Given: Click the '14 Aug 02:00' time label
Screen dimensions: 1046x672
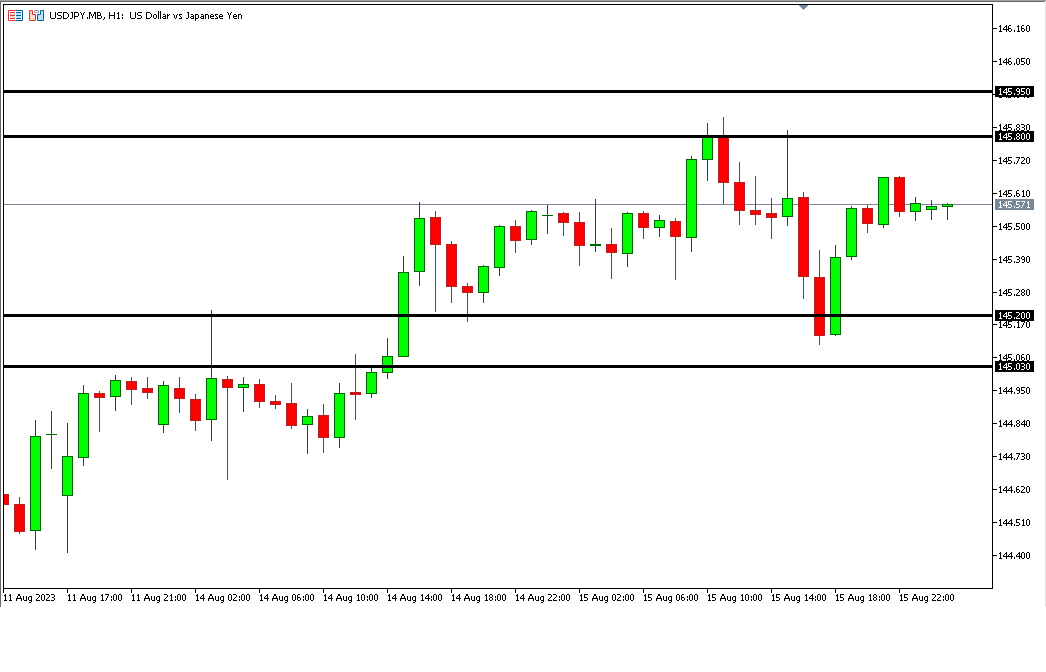Looking at the screenshot, I should point(223,597).
